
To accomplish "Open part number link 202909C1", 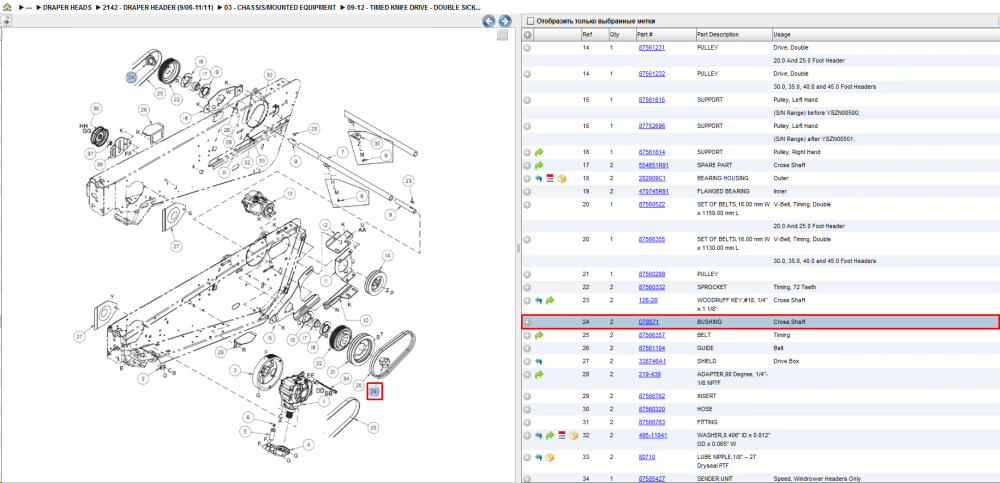I will tap(652, 179).
